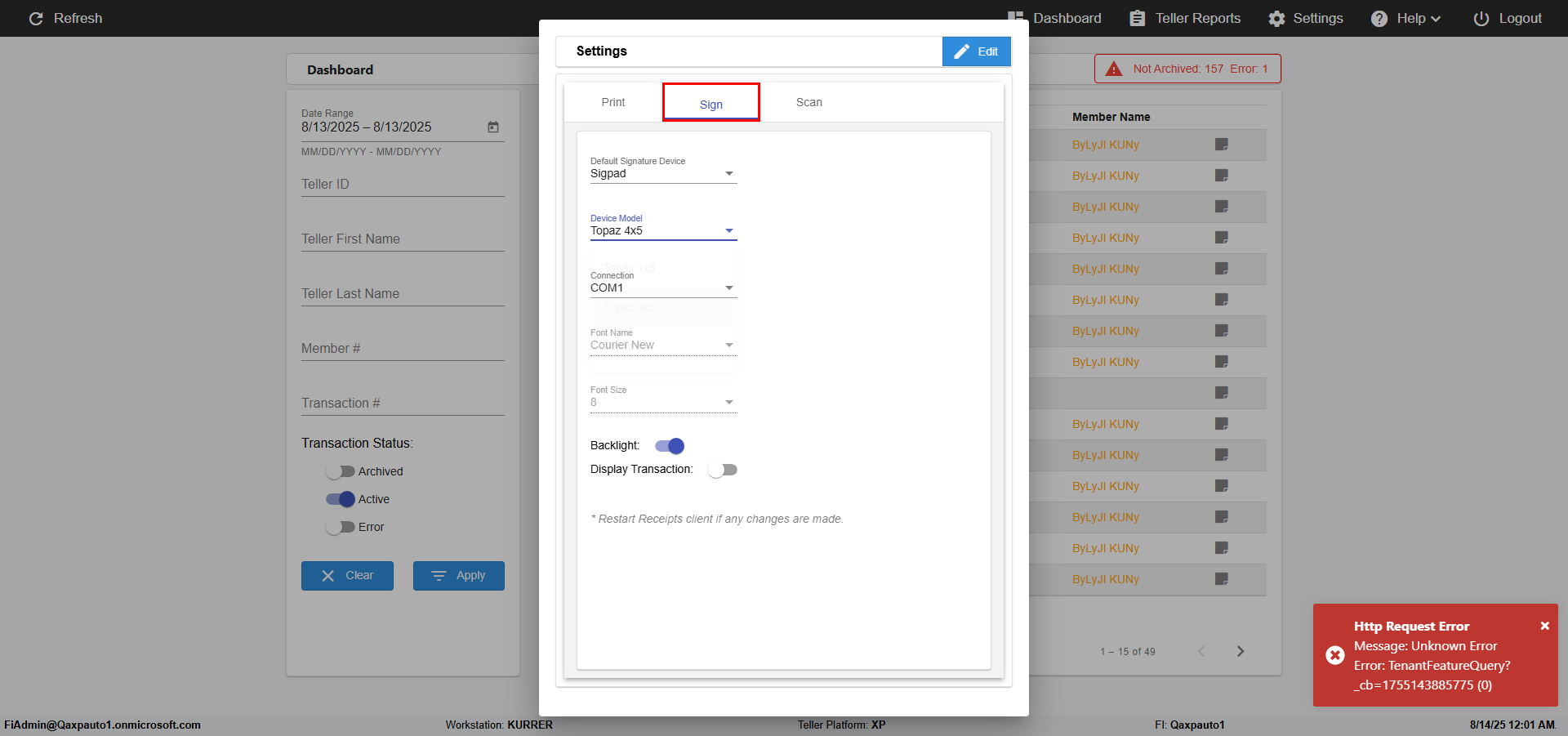The image size is (1568, 736).
Task: Click the Logout power icon
Action: click(x=1481, y=18)
